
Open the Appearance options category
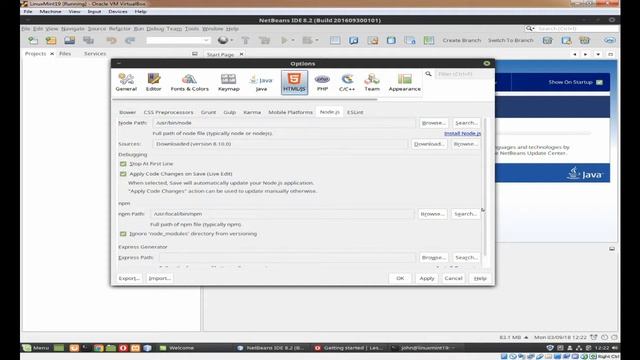[x=404, y=82]
